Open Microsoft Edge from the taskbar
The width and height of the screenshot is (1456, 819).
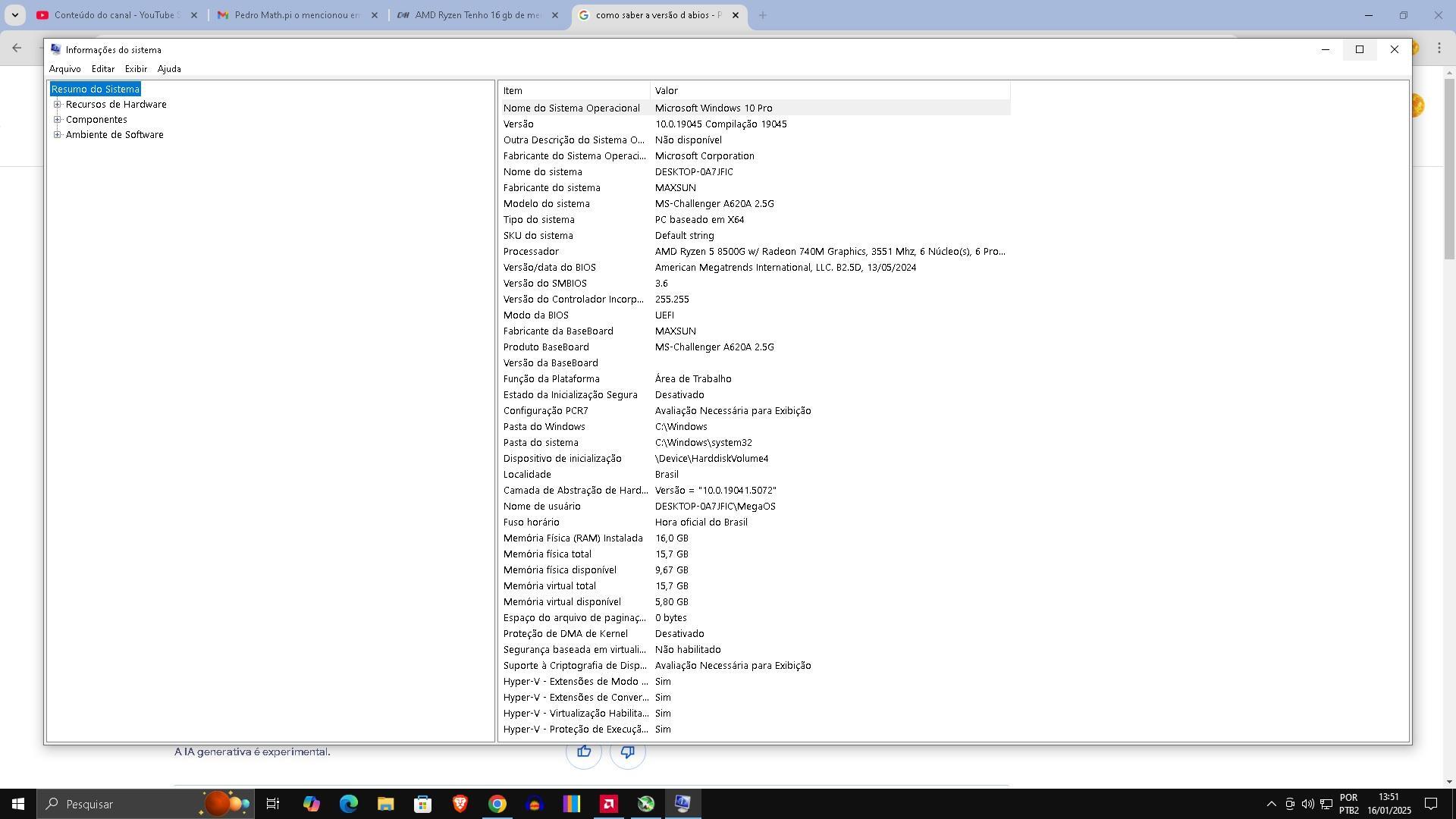pos(348,804)
